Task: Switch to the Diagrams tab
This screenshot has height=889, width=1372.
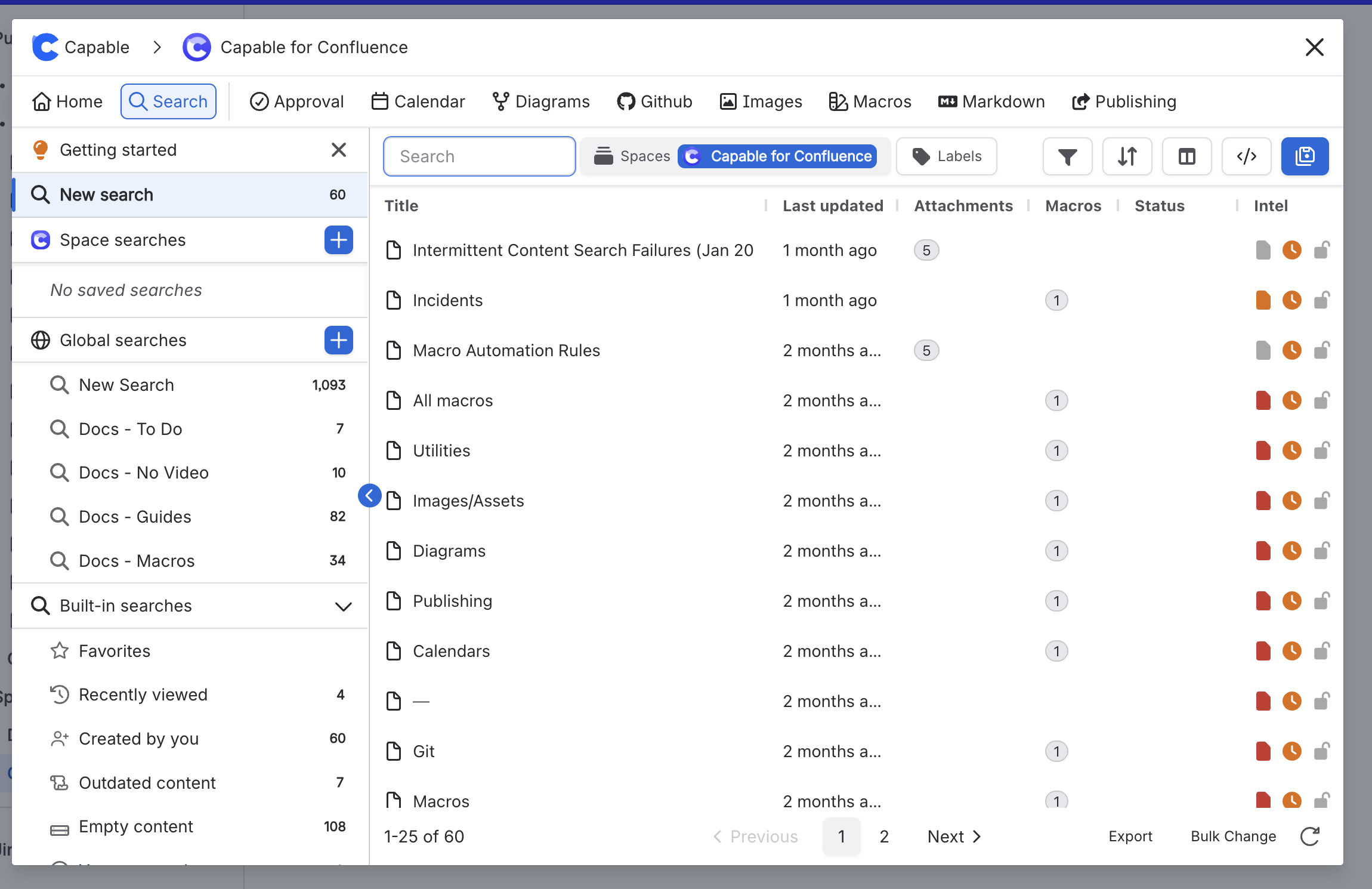Action: tap(541, 101)
